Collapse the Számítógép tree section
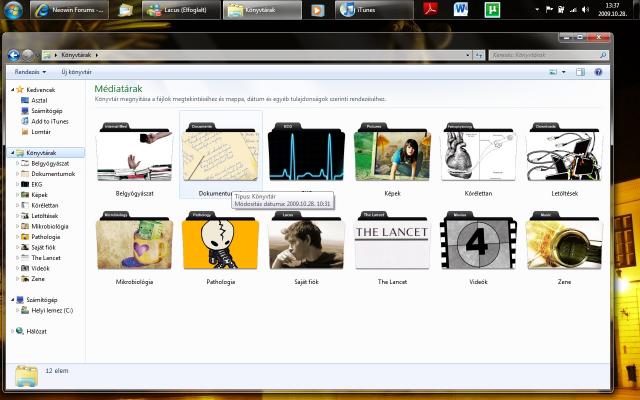 pos(12,300)
